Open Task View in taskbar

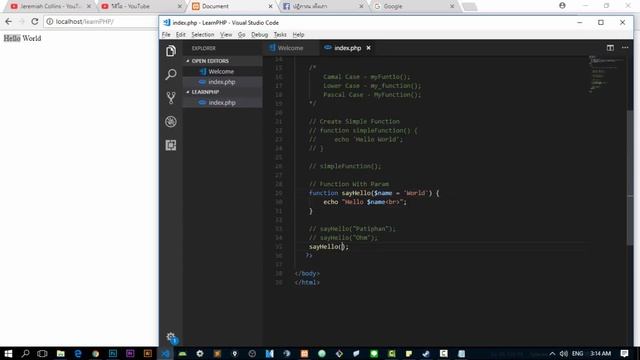(42, 353)
